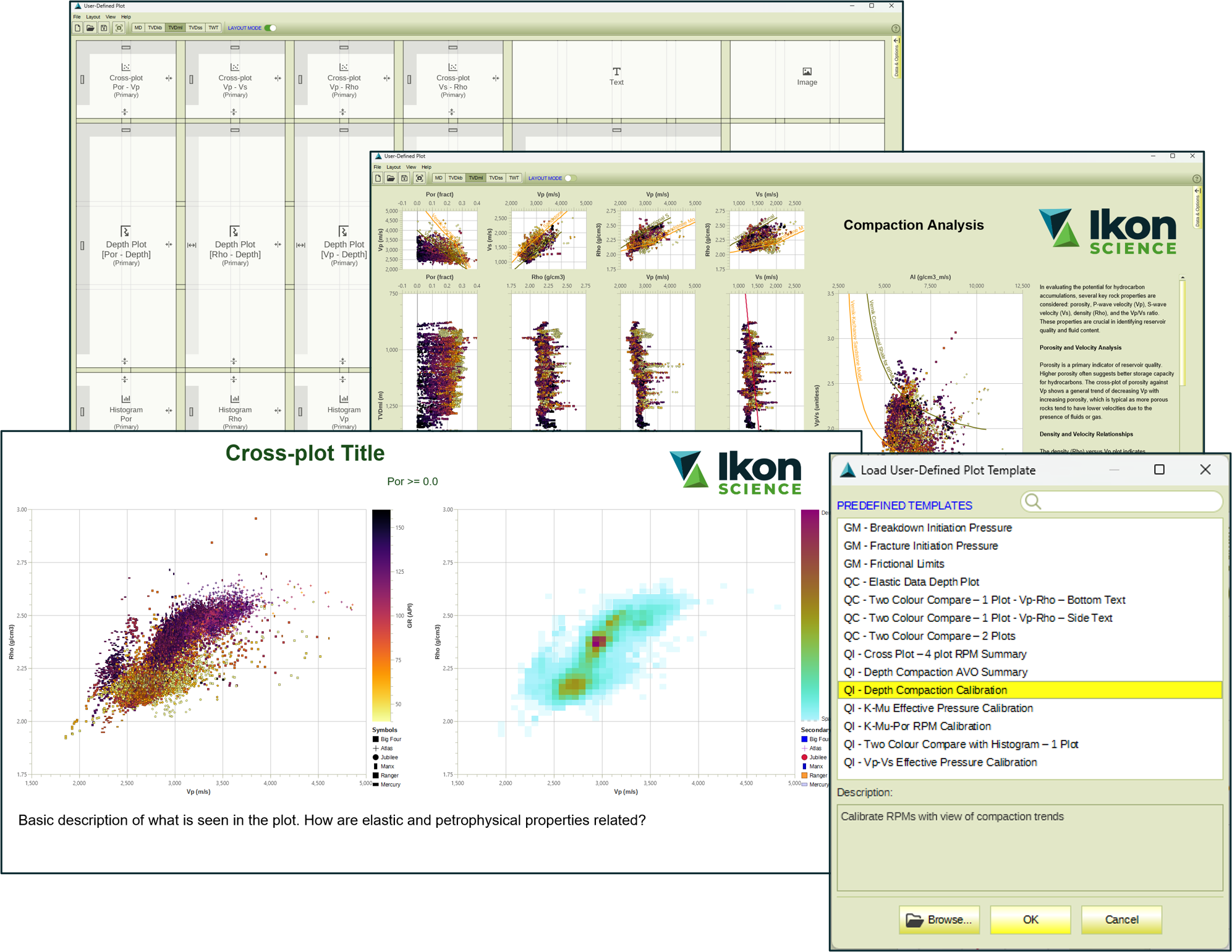Click OK button in template dialog
The image size is (1232, 952).
point(1030,919)
